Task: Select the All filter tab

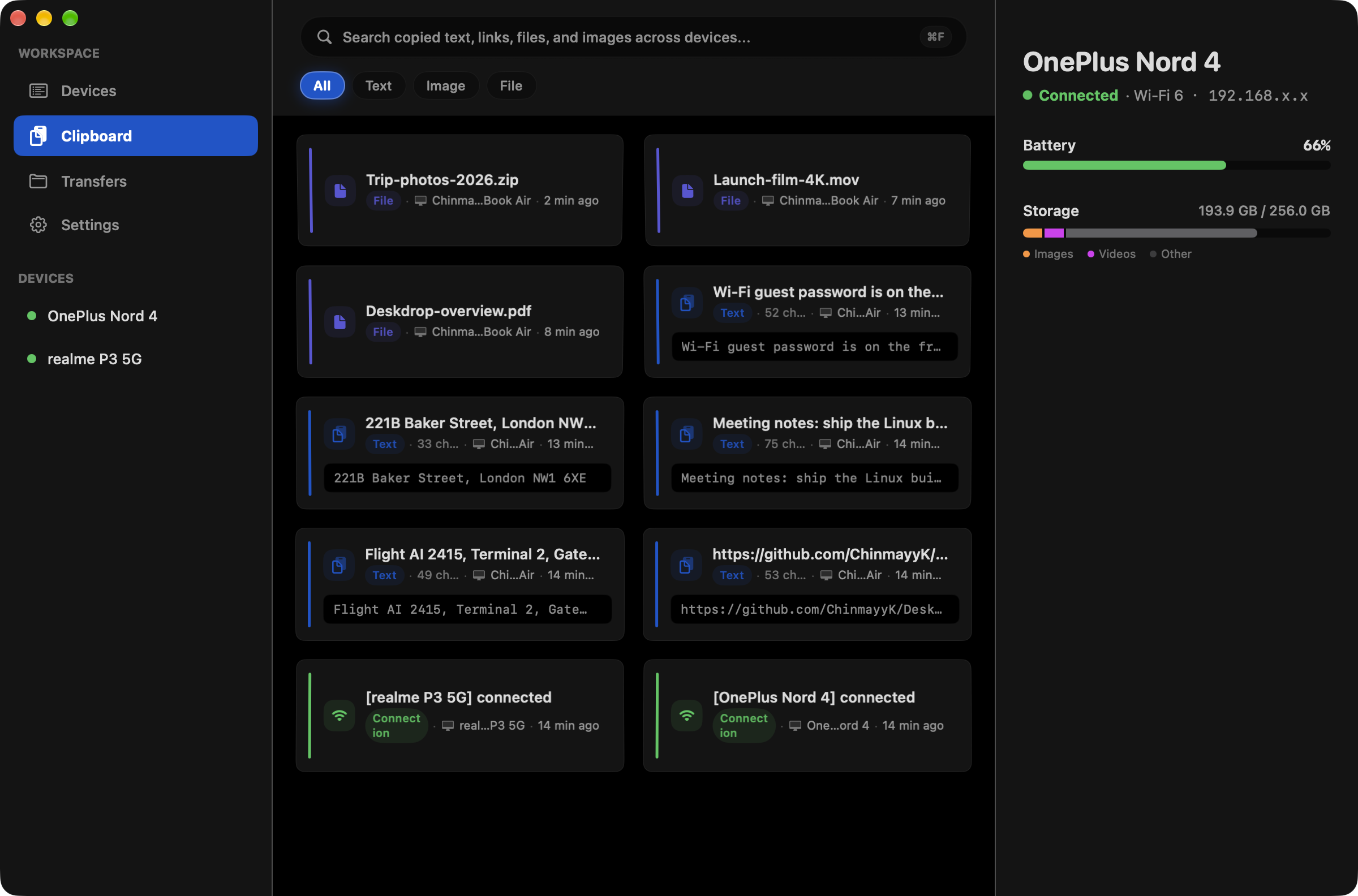Action: click(323, 86)
